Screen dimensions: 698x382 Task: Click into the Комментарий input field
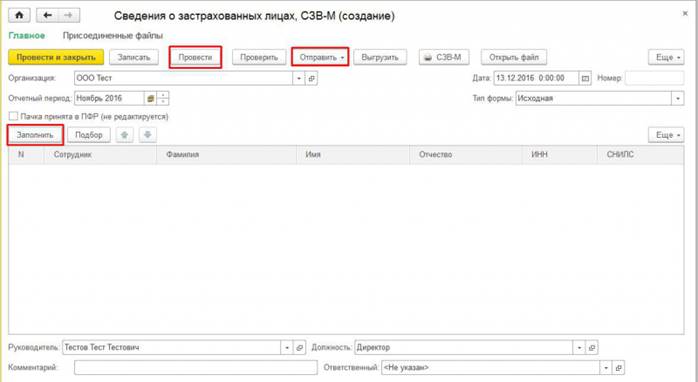pos(196,368)
